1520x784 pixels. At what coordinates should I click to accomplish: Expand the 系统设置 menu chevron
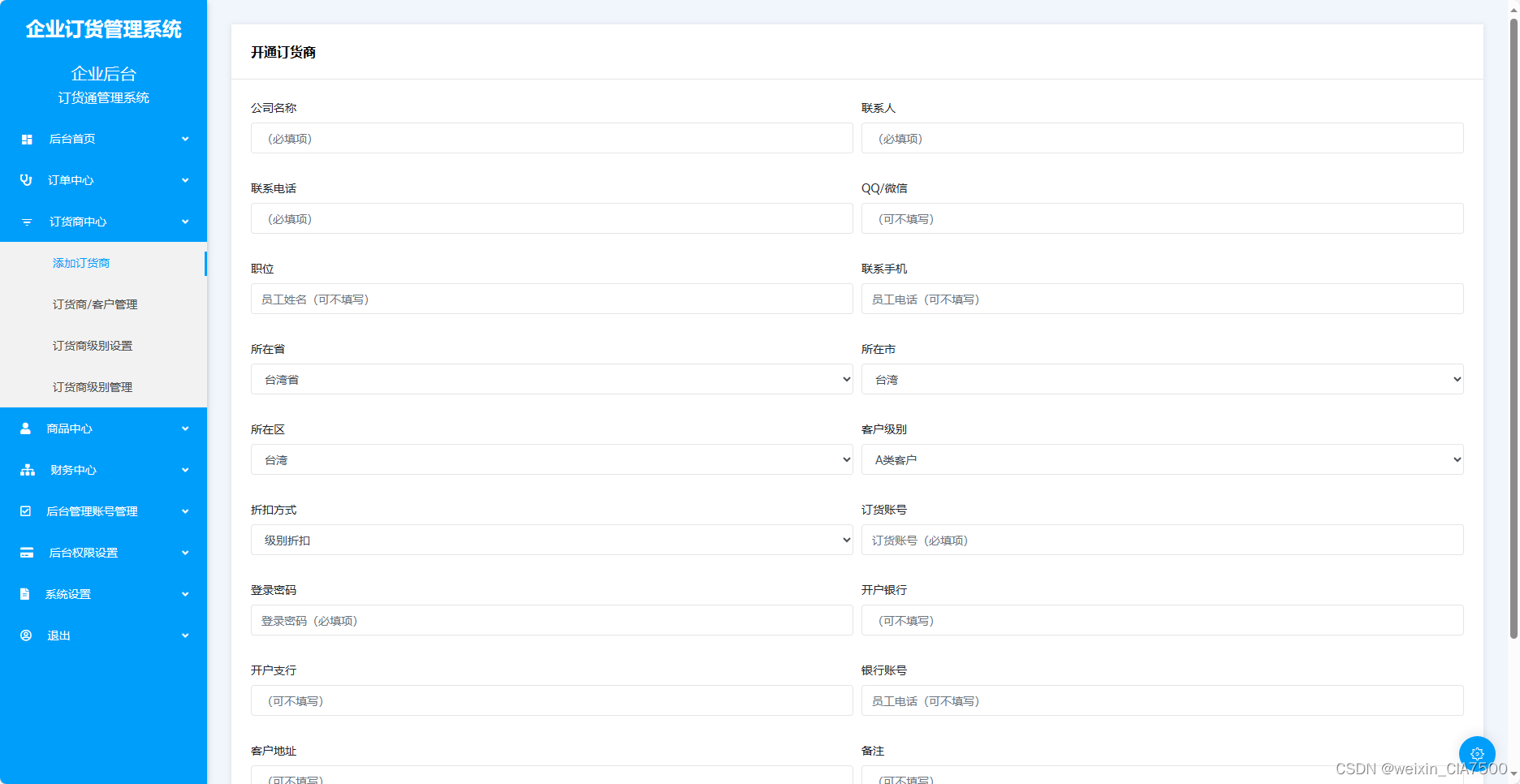[185, 594]
